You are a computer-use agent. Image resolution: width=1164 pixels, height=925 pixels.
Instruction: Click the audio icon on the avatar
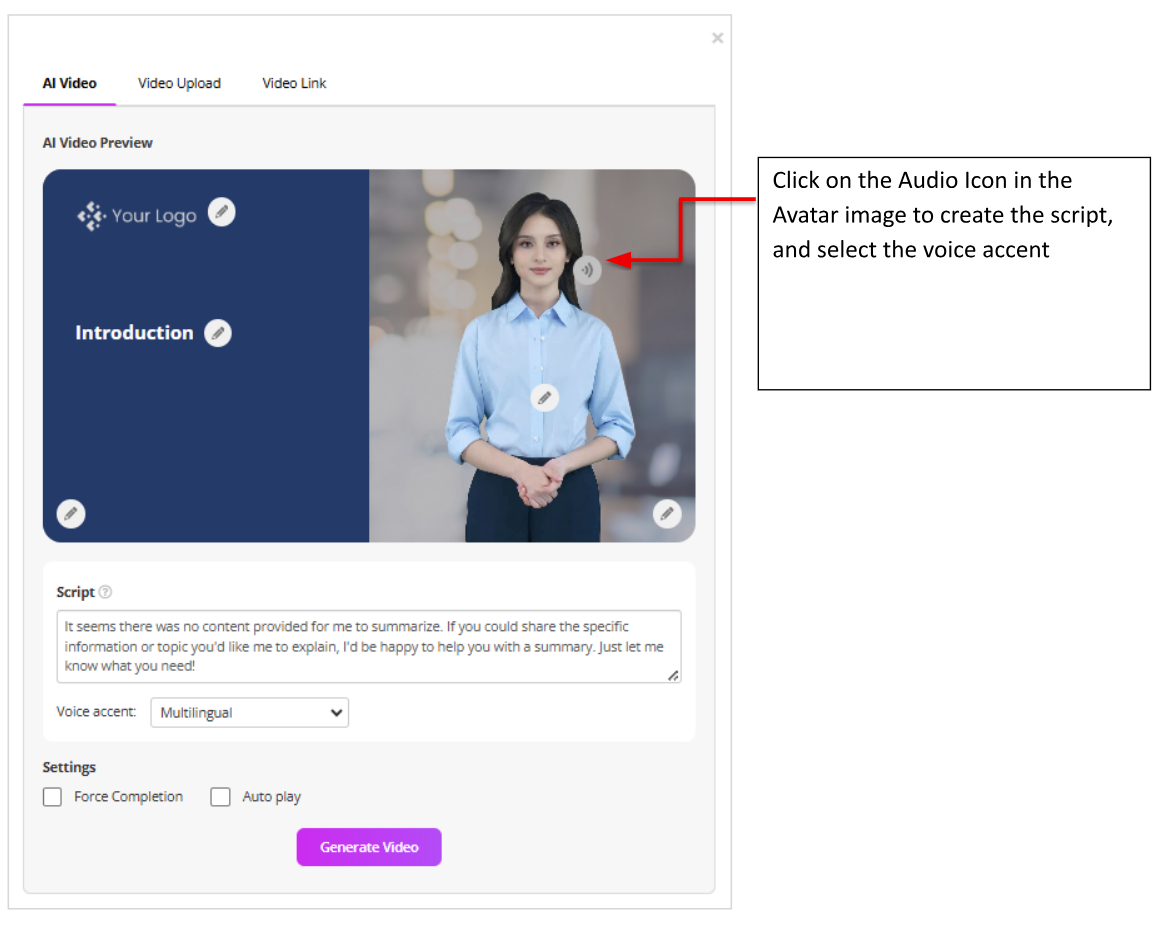[x=587, y=269]
